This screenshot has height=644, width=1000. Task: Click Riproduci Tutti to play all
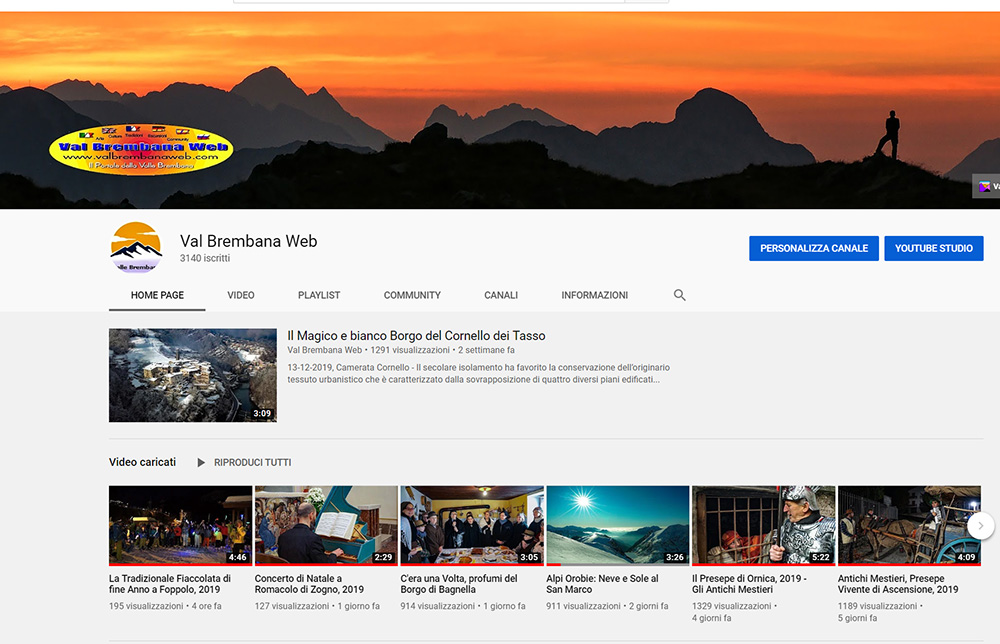point(253,462)
